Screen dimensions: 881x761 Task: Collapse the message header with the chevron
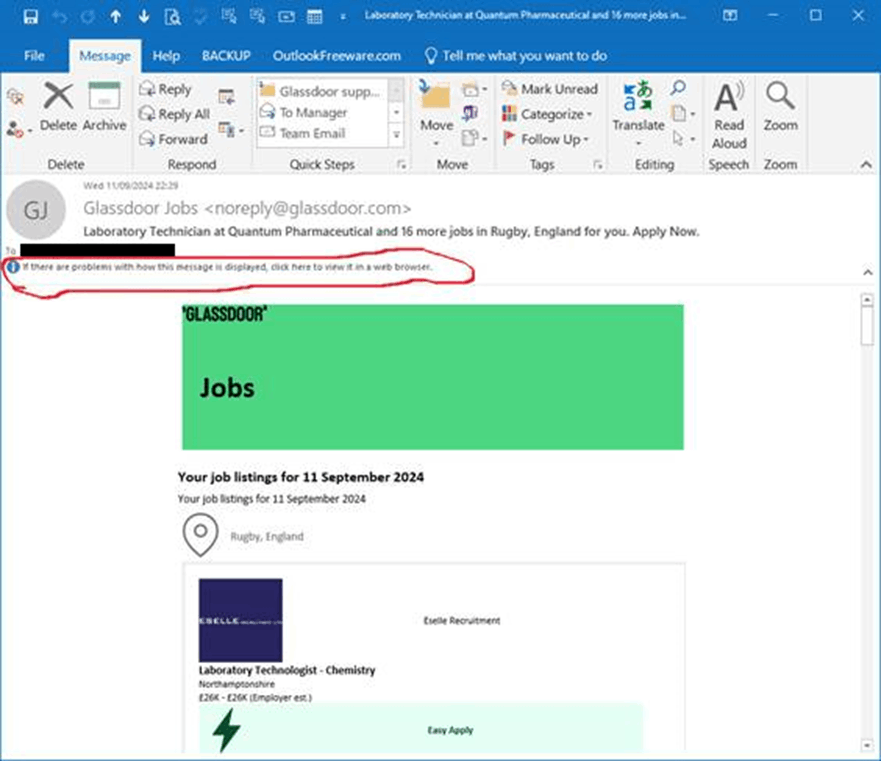[x=868, y=273]
